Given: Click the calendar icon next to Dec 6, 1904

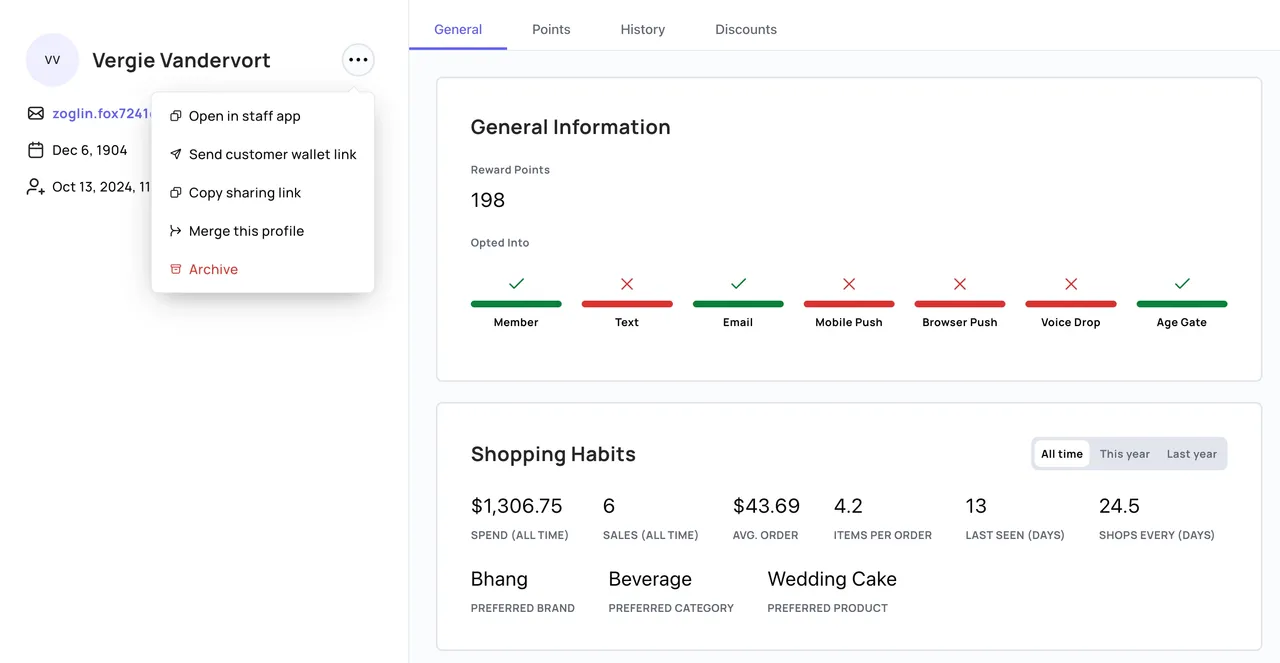Looking at the screenshot, I should pyautogui.click(x=34, y=150).
